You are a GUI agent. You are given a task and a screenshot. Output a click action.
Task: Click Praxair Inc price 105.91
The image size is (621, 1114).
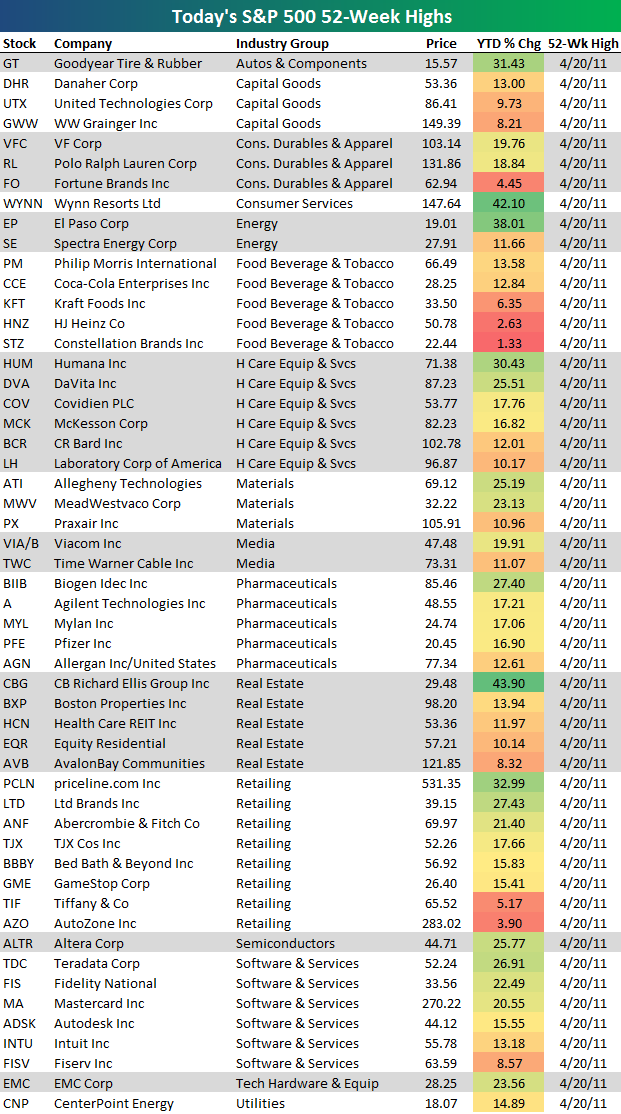point(442,523)
